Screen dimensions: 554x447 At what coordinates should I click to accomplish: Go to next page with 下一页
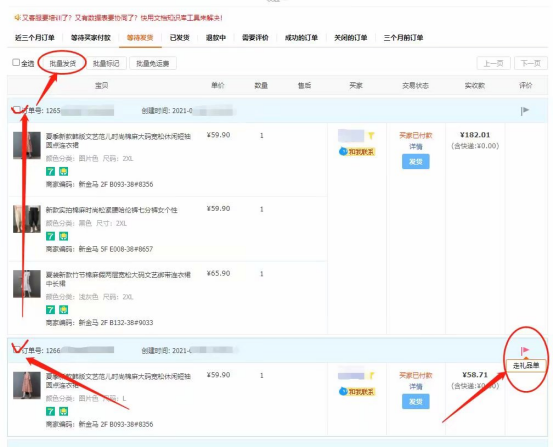click(x=531, y=64)
